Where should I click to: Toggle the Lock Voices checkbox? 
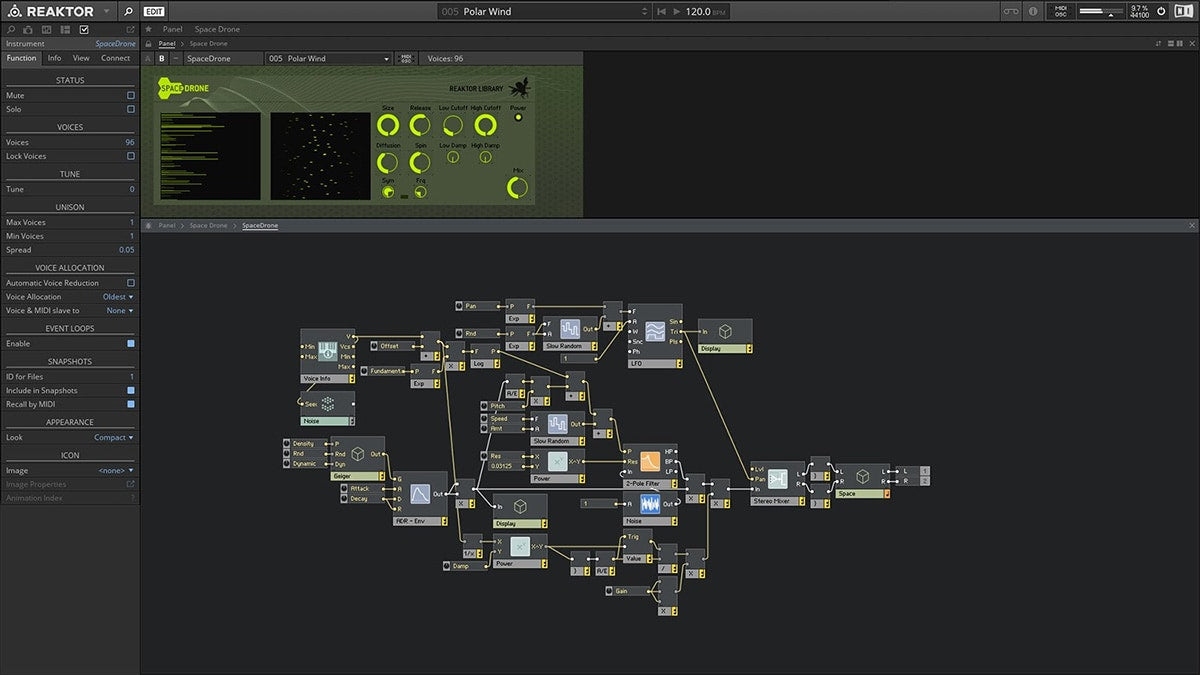(x=130, y=156)
